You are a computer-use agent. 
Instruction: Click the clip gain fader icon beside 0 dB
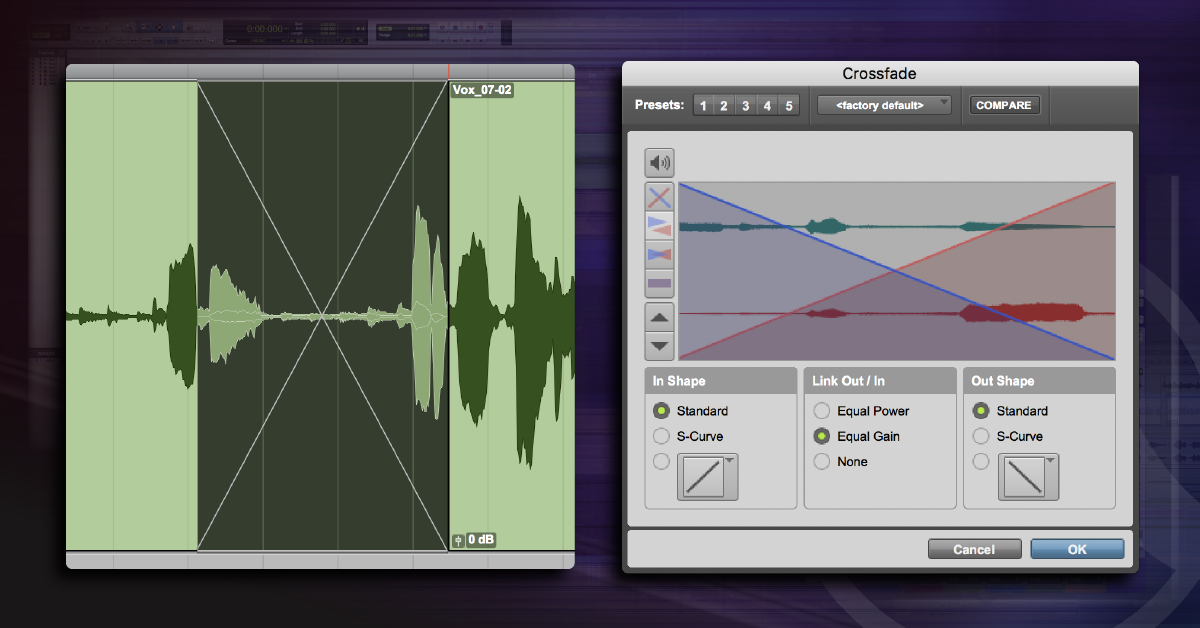click(458, 540)
